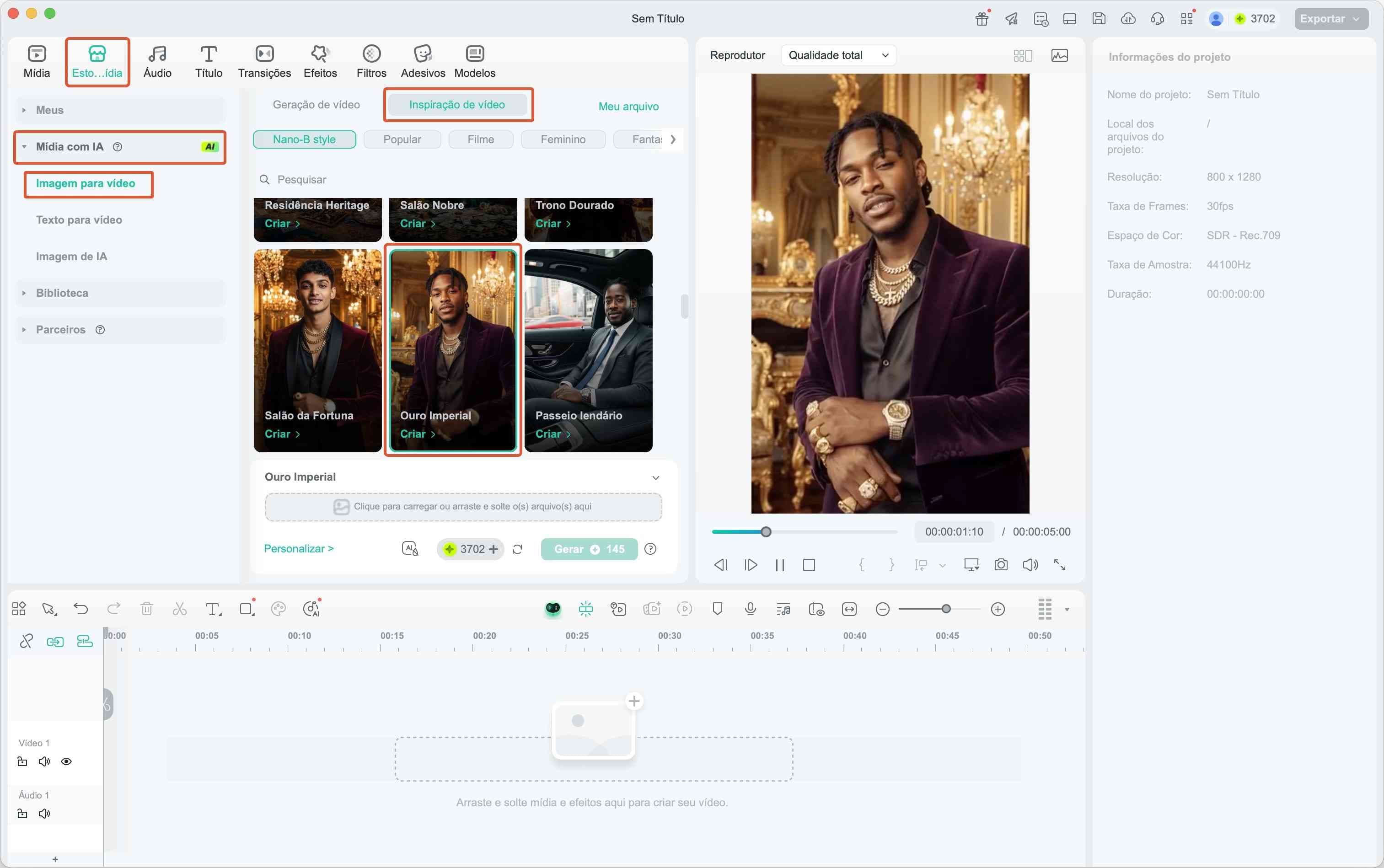
Task: Select the Passeio lendário thumbnail
Action: (x=588, y=350)
